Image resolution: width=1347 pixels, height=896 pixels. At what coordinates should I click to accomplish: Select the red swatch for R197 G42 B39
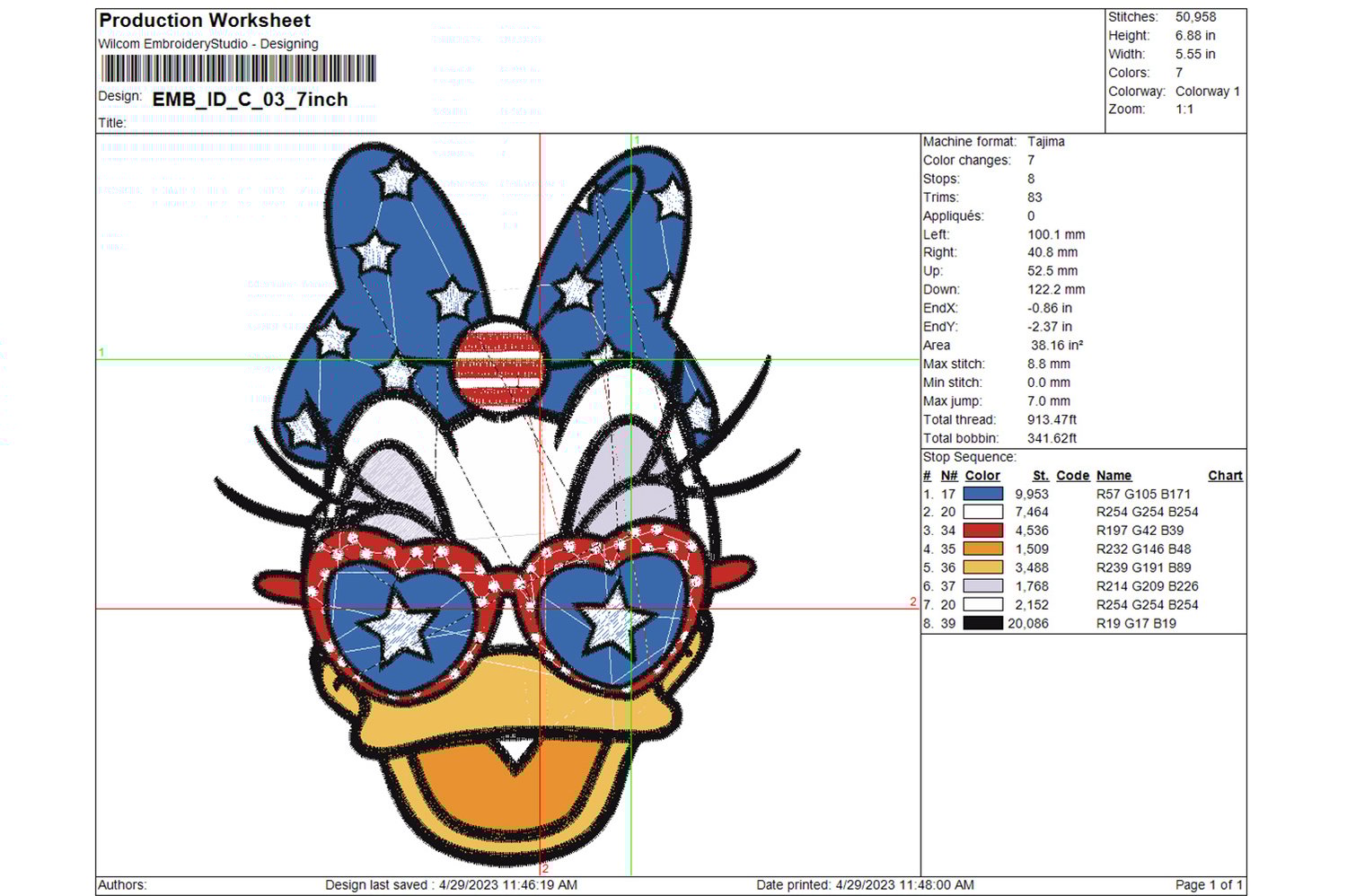click(982, 531)
